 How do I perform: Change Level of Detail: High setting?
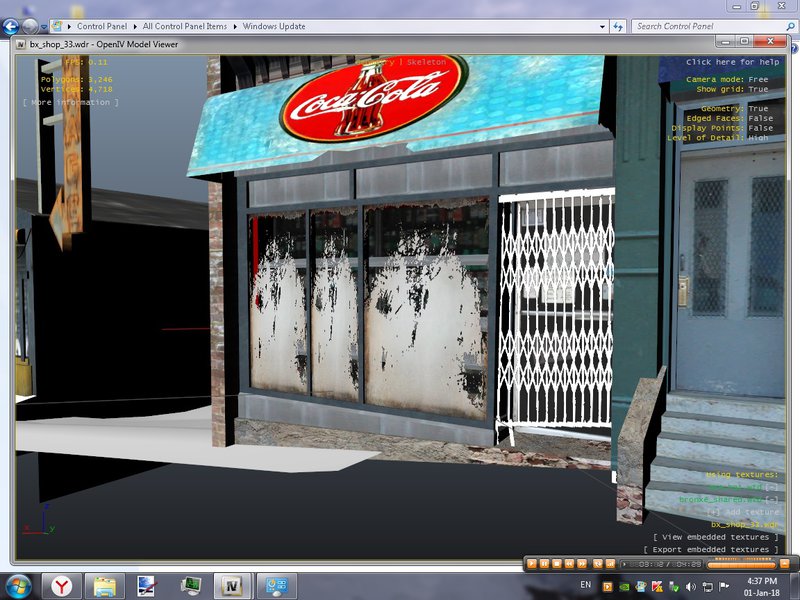pyautogui.click(x=717, y=137)
